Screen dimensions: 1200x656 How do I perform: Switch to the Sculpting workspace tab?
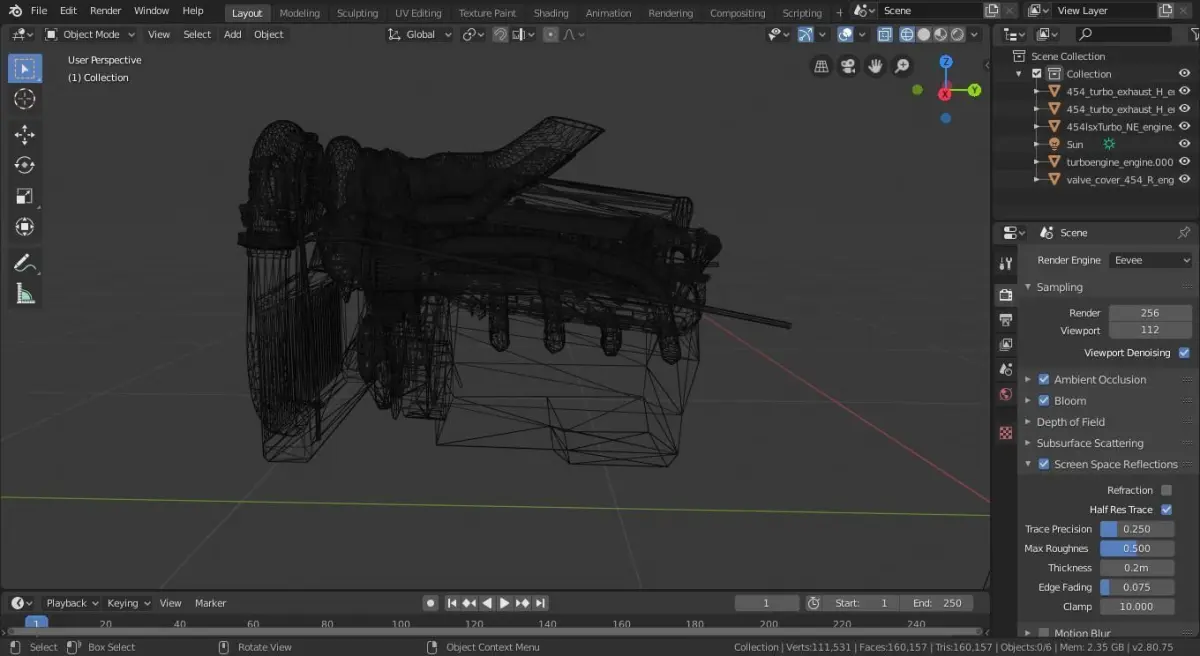point(357,13)
